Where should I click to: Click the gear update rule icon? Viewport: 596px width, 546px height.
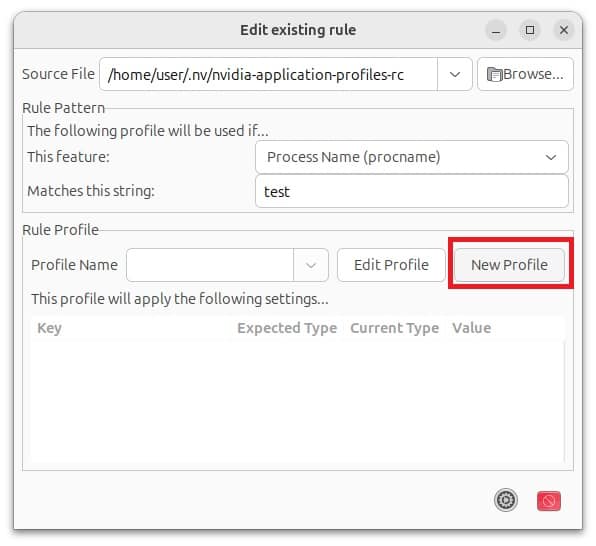(x=506, y=500)
